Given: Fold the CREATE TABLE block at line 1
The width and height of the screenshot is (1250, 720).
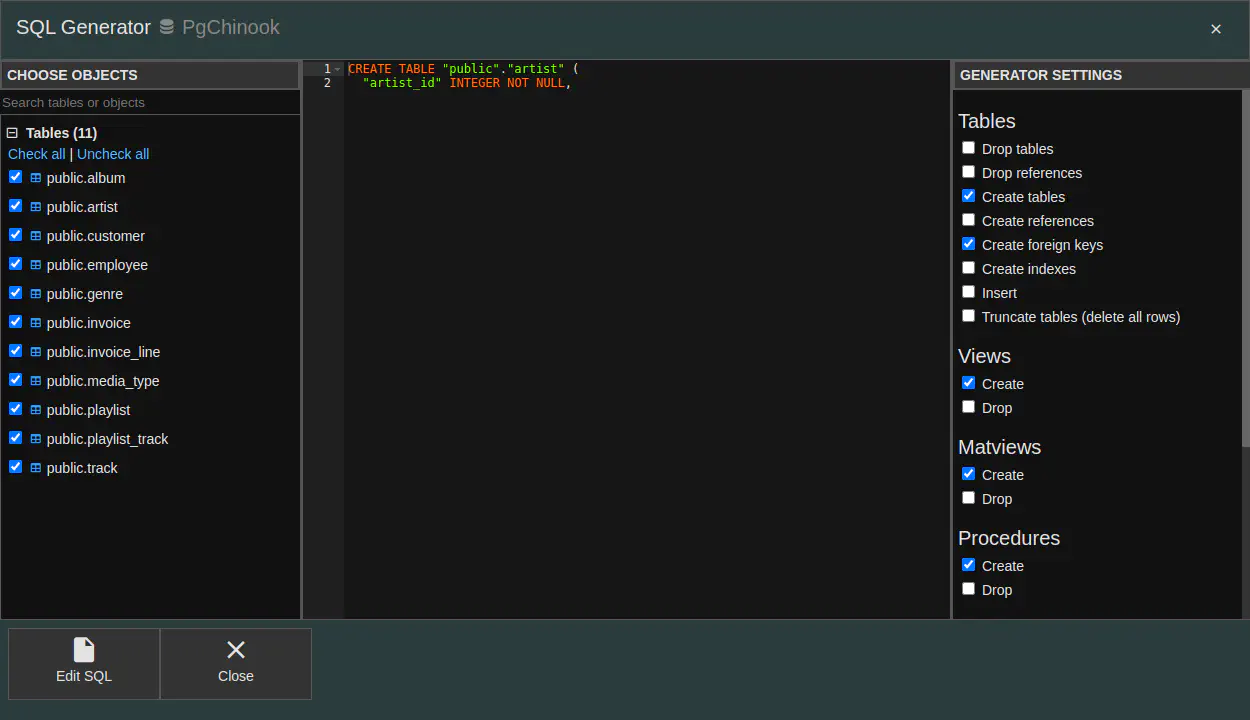Looking at the screenshot, I should pos(338,69).
